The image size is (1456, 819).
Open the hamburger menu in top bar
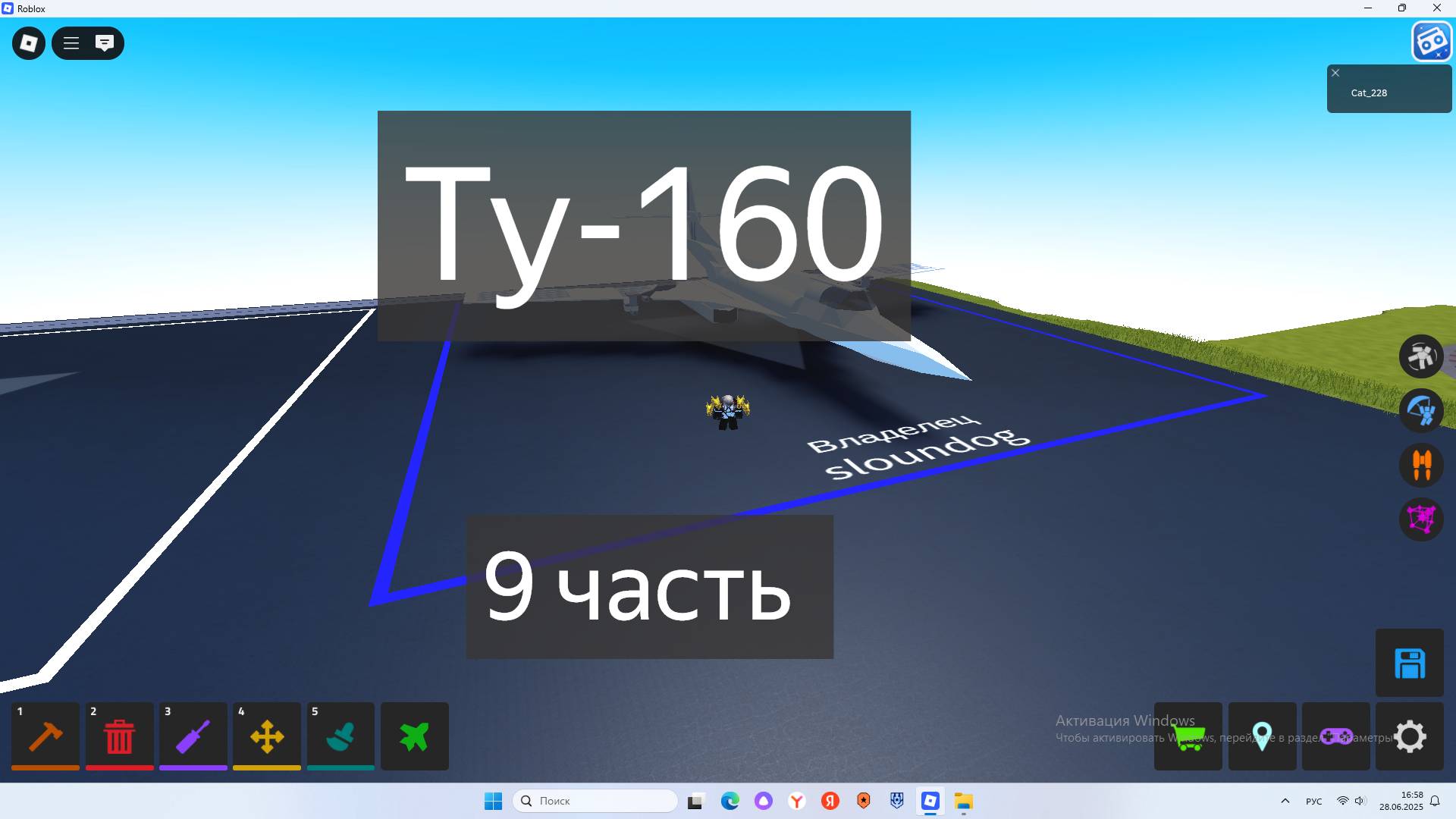coord(71,43)
